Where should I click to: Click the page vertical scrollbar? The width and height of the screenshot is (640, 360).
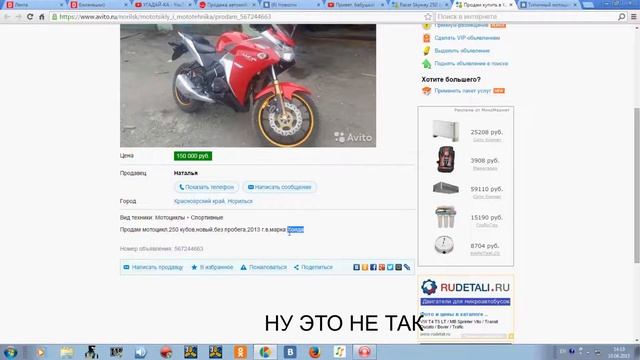coord(637,186)
